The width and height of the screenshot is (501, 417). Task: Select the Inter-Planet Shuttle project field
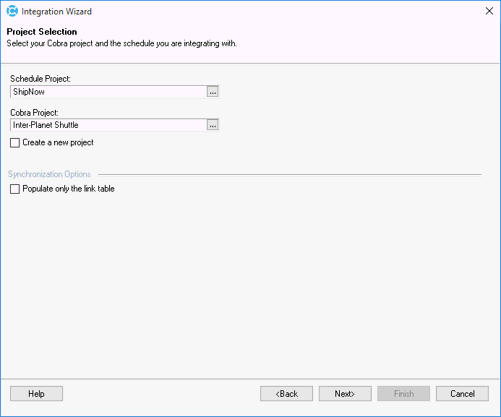(109, 125)
